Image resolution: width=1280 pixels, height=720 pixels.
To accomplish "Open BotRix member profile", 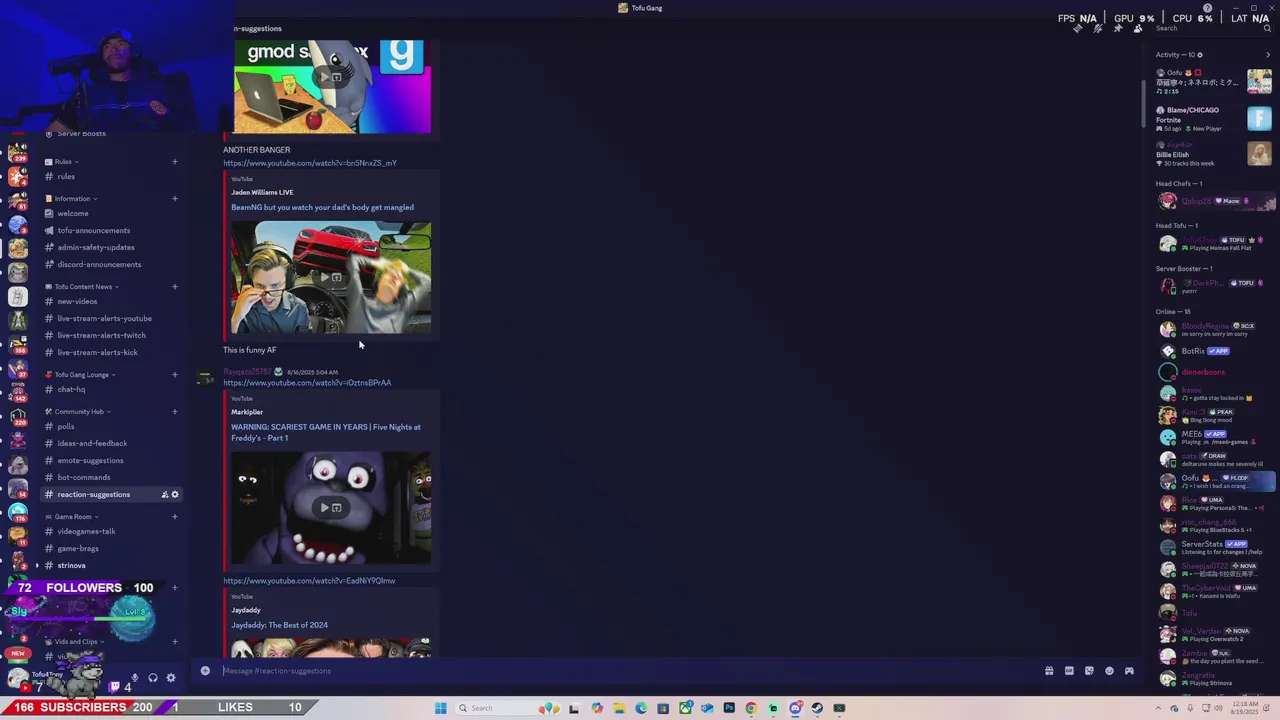I will [x=1214, y=351].
